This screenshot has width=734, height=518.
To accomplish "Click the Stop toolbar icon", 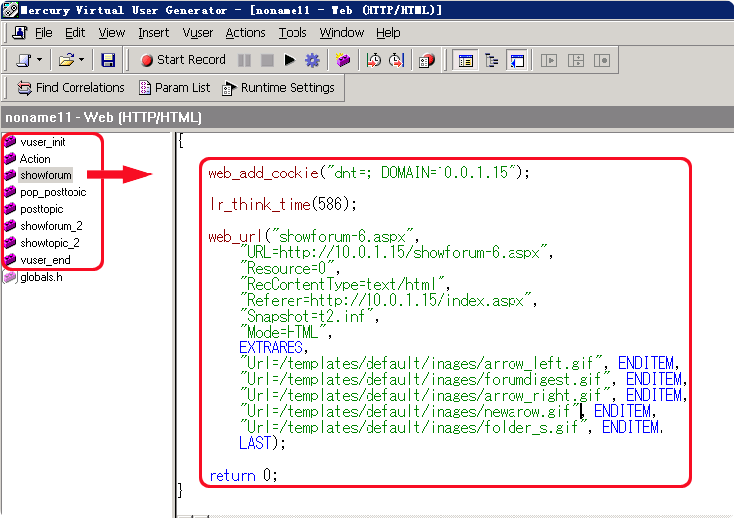I will click(267, 60).
